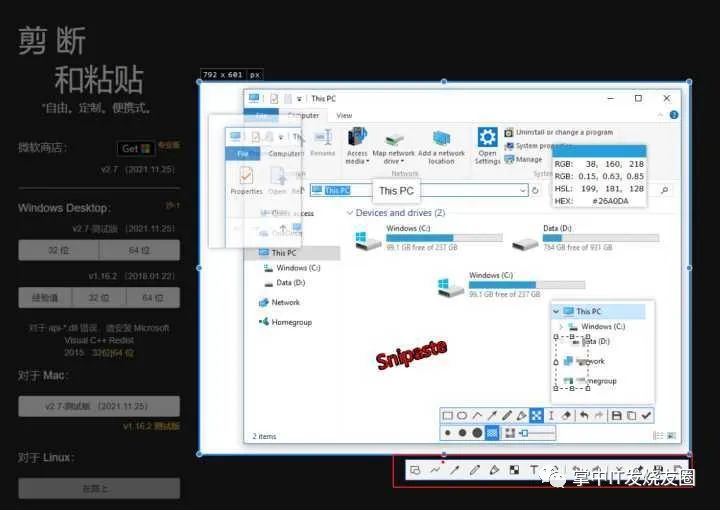Choose the medium brush size dot

click(462, 433)
